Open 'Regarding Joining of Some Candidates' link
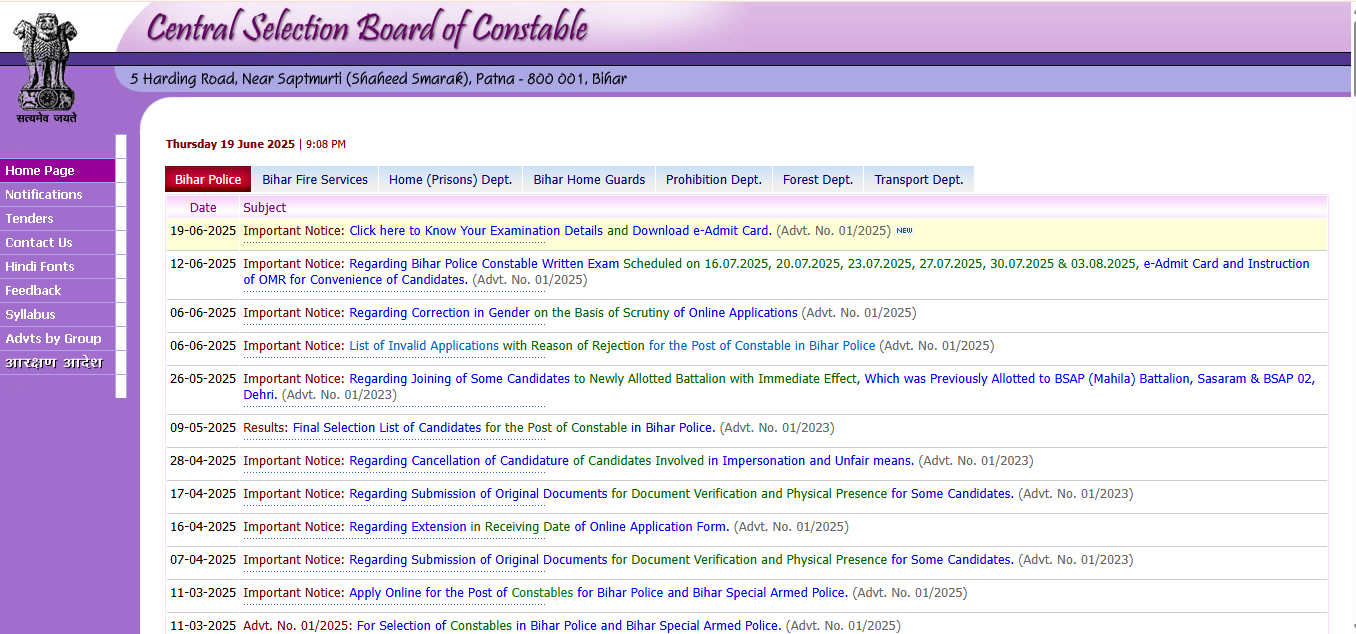Viewport: 1356px width, 634px height. pos(460,379)
